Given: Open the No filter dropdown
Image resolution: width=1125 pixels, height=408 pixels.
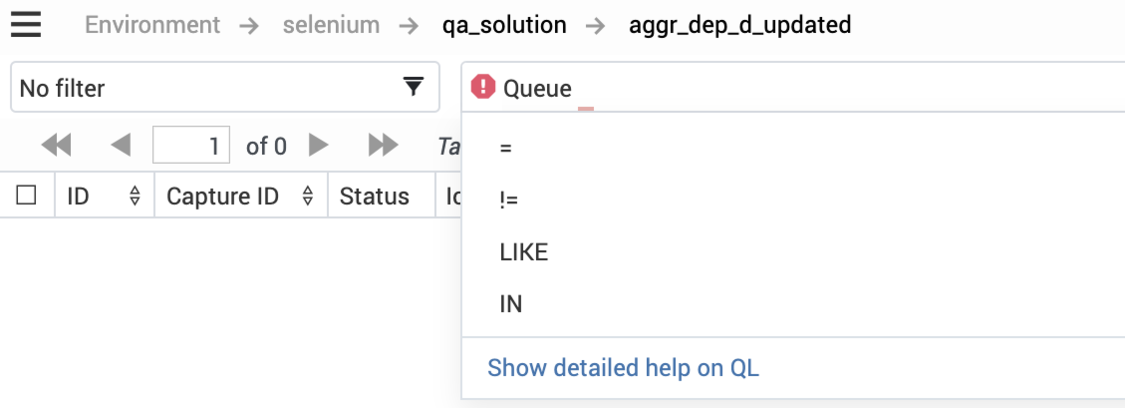Looking at the screenshot, I should 225,87.
